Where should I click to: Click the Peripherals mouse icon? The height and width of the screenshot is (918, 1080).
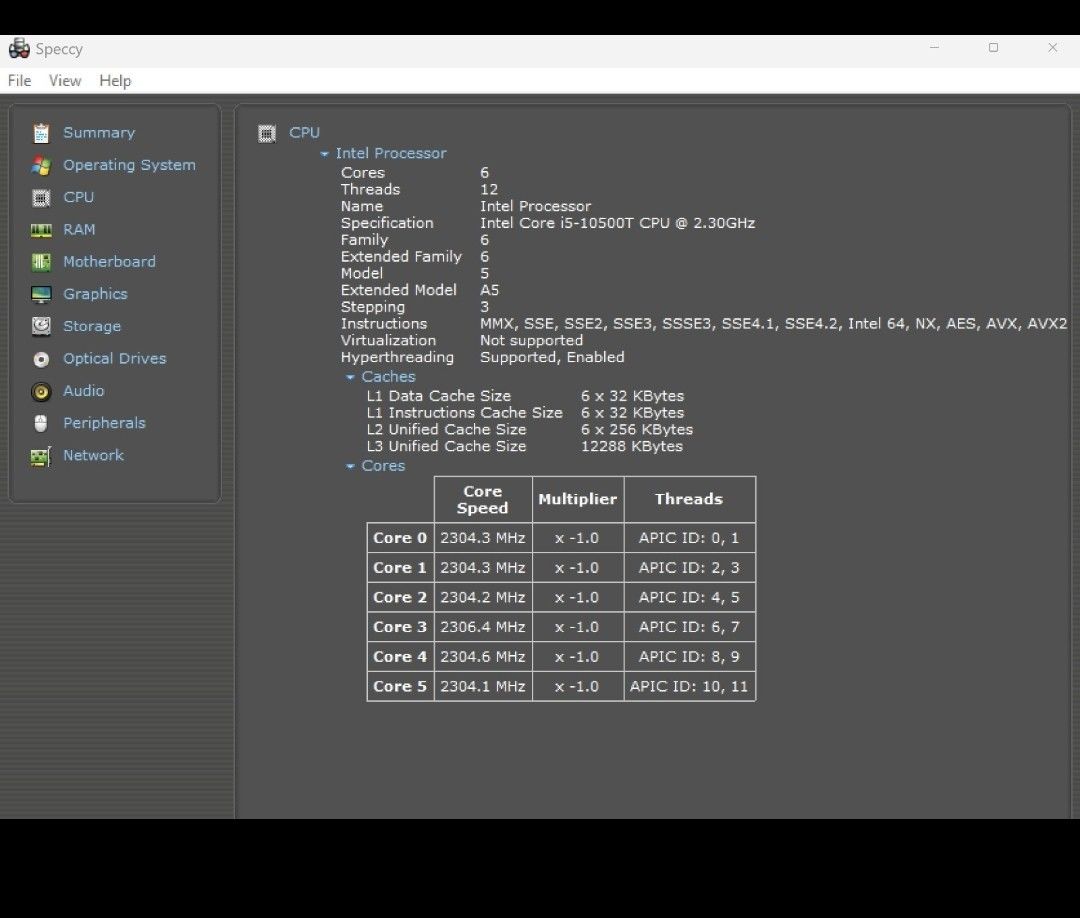pyautogui.click(x=41, y=423)
